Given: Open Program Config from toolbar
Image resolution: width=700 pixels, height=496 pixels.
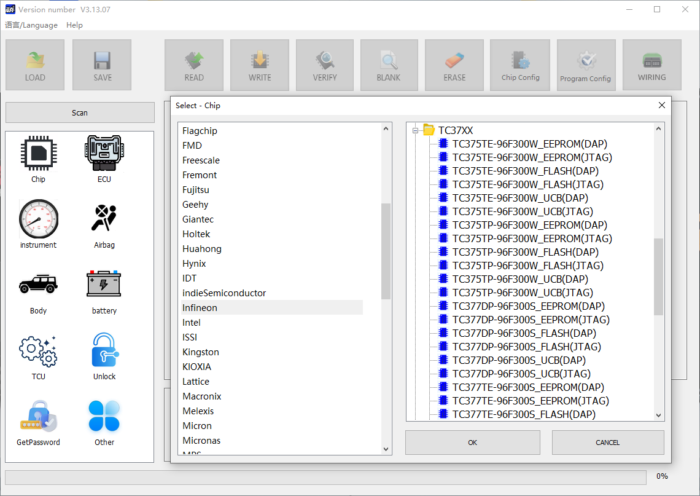Looking at the screenshot, I should (x=586, y=65).
